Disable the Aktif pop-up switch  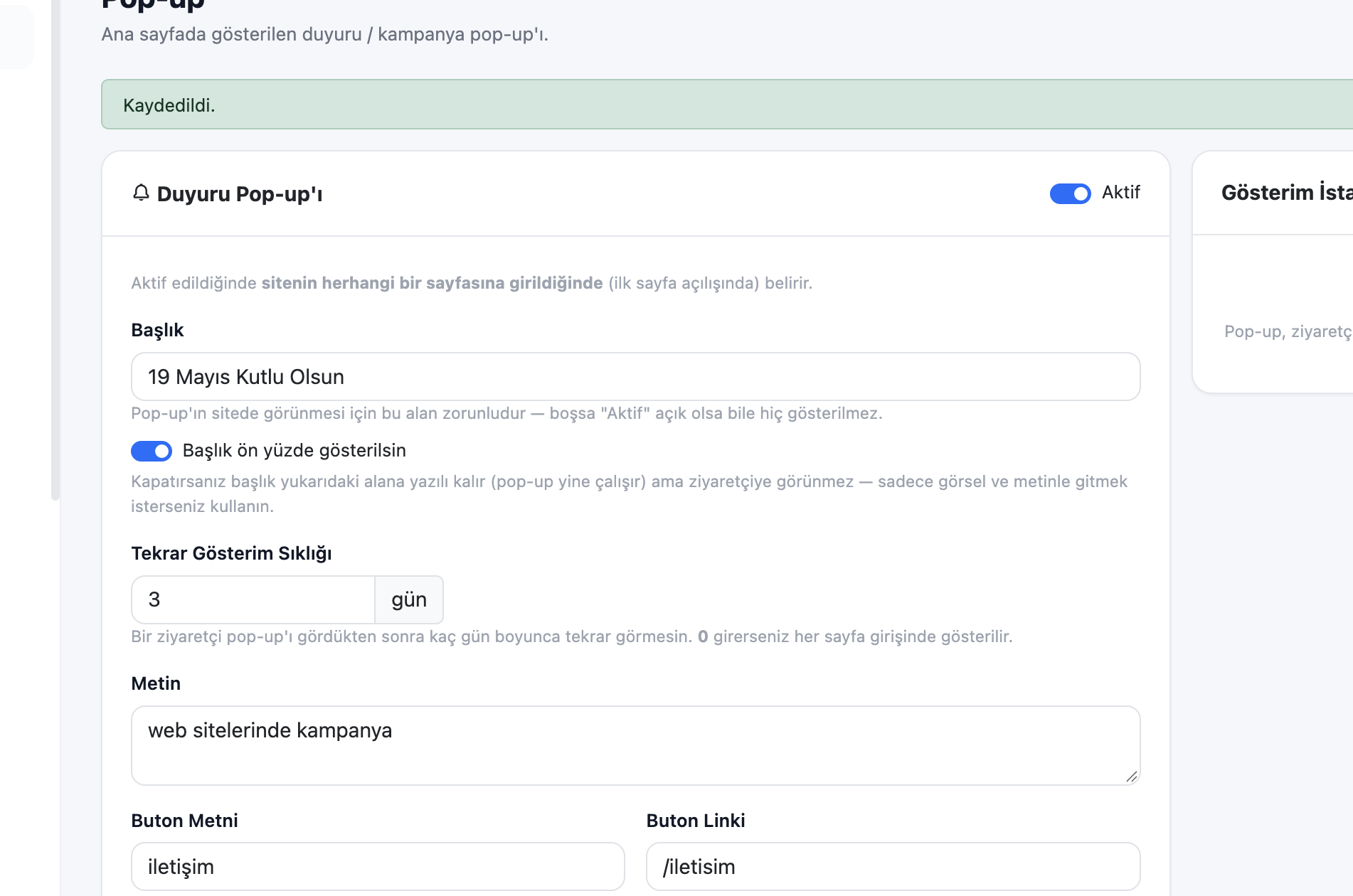coord(1070,193)
